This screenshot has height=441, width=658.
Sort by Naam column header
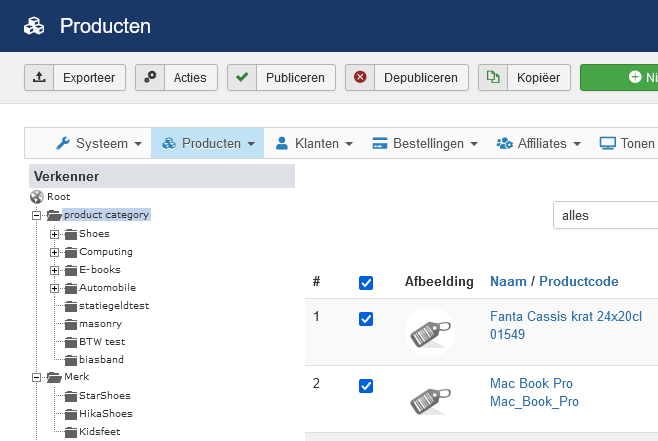coord(508,281)
